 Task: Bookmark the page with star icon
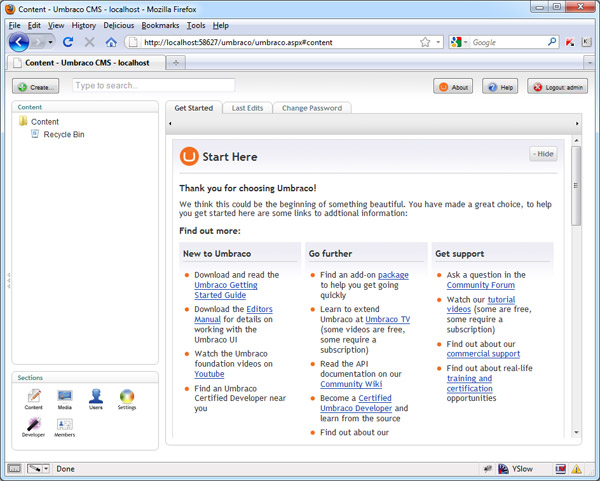click(x=425, y=42)
